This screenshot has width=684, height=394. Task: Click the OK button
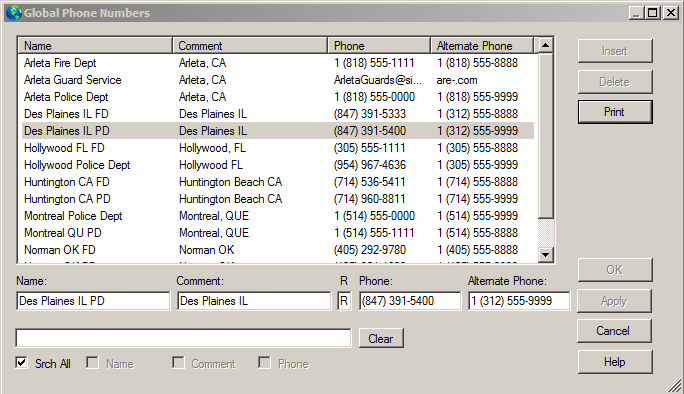pyautogui.click(x=615, y=270)
